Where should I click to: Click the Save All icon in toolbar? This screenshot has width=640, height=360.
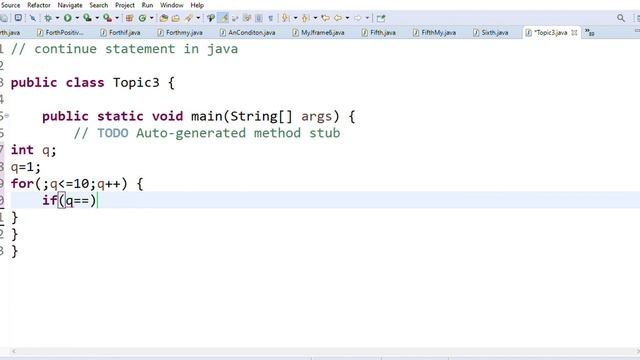click(4, 18)
